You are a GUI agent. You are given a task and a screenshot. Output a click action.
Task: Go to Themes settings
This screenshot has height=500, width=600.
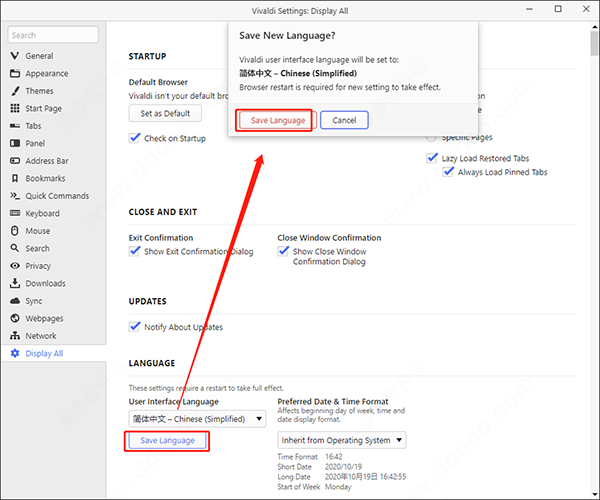(x=39, y=91)
